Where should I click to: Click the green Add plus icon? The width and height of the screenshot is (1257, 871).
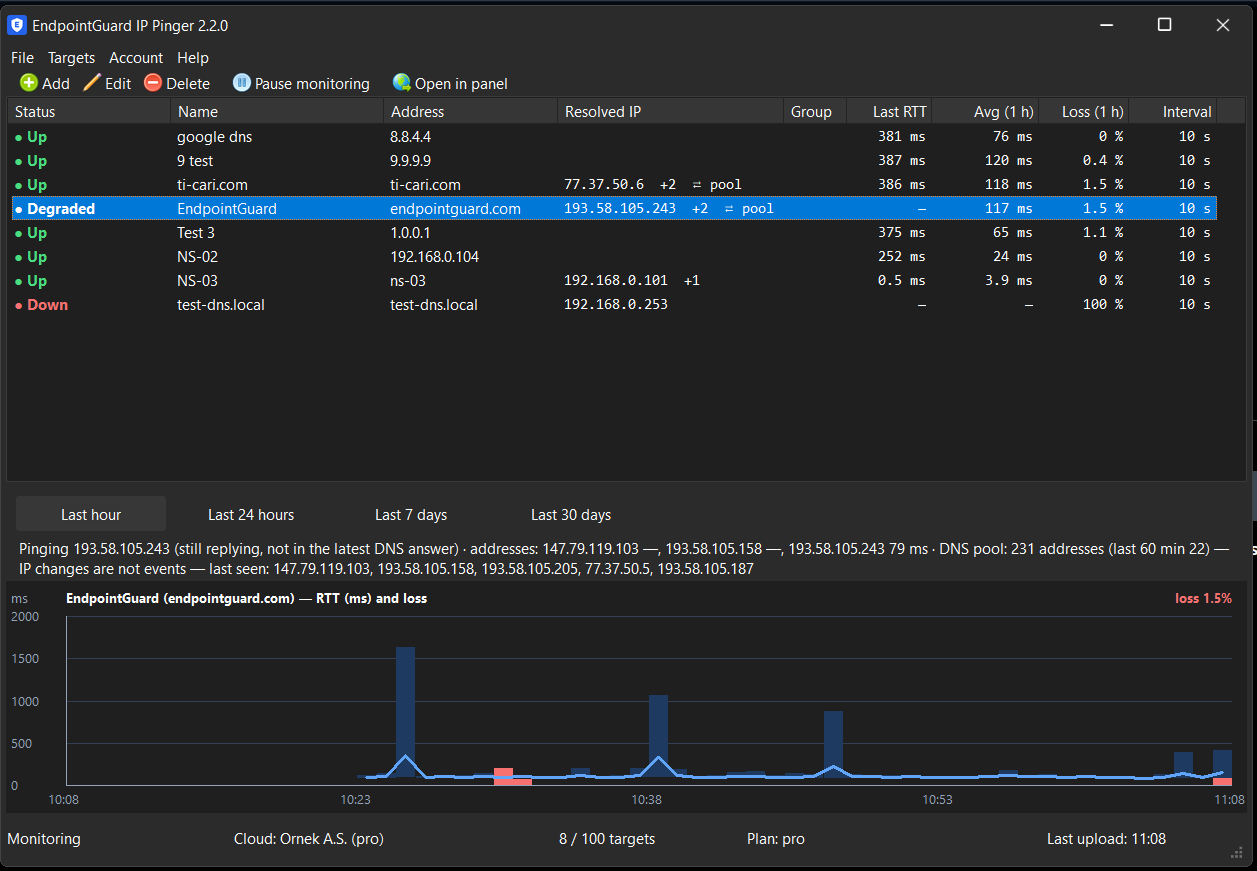29,83
